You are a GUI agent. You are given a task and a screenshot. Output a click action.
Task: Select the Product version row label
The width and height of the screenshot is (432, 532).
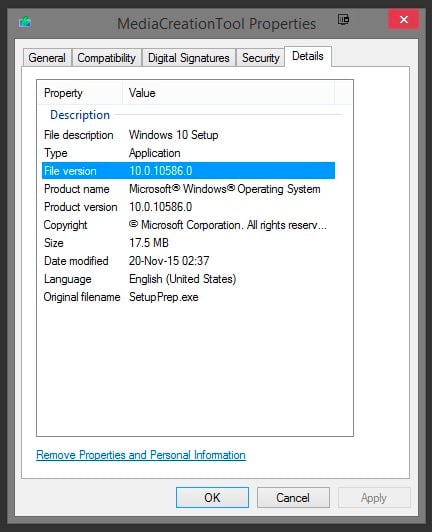click(81, 207)
